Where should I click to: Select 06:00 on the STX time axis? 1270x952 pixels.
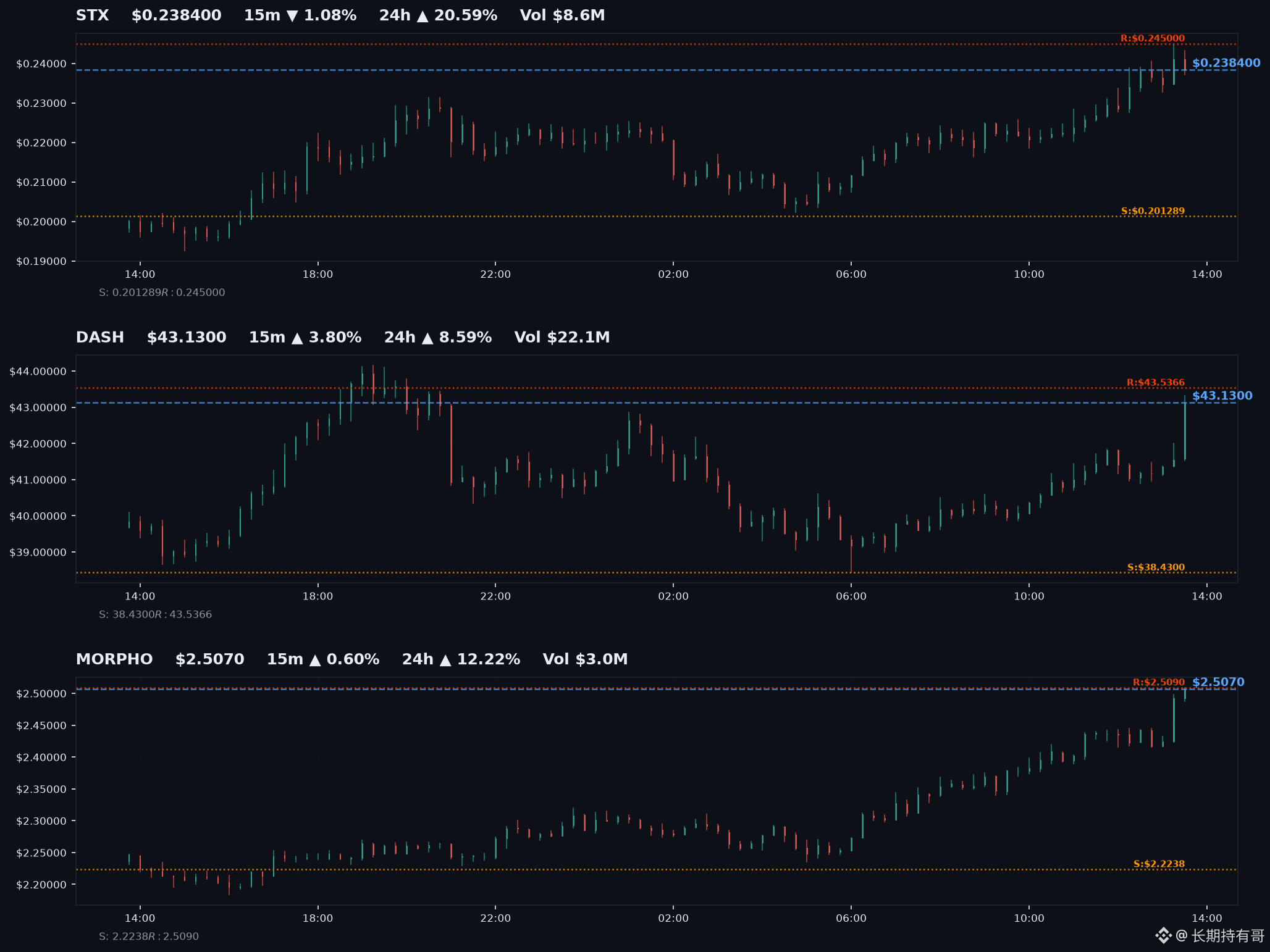pos(851,275)
